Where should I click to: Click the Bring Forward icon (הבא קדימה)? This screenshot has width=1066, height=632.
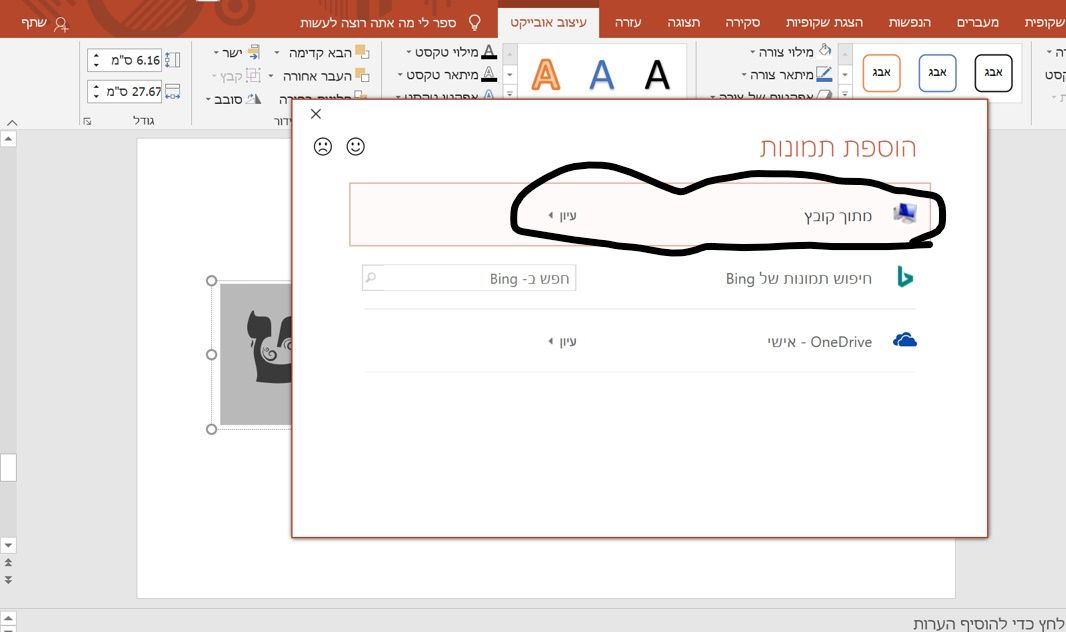[x=362, y=52]
